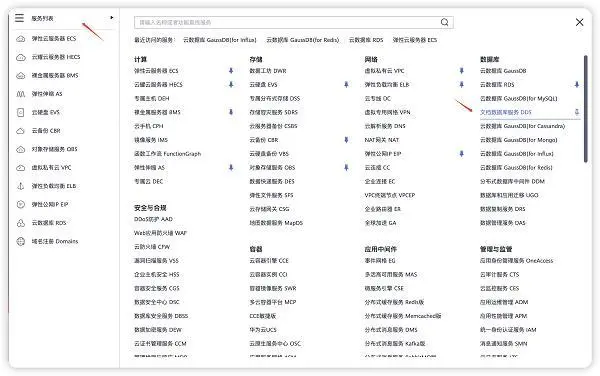Unpin ECS in the 计算 list
Screen dimensions: 600x376
click(231, 71)
